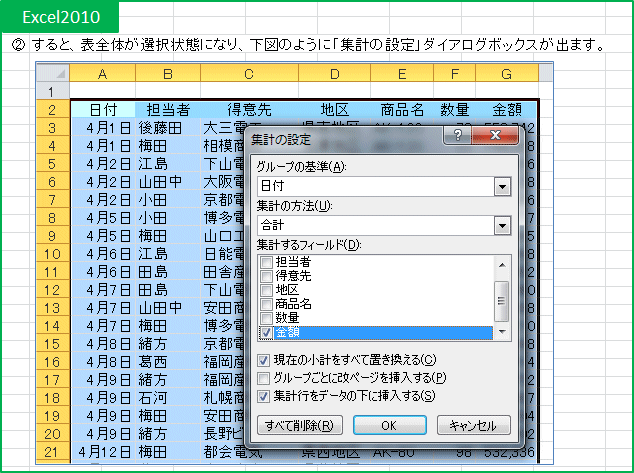Viewport: 634px width, 473px height.
Task: Select column G header
Action: [507, 74]
